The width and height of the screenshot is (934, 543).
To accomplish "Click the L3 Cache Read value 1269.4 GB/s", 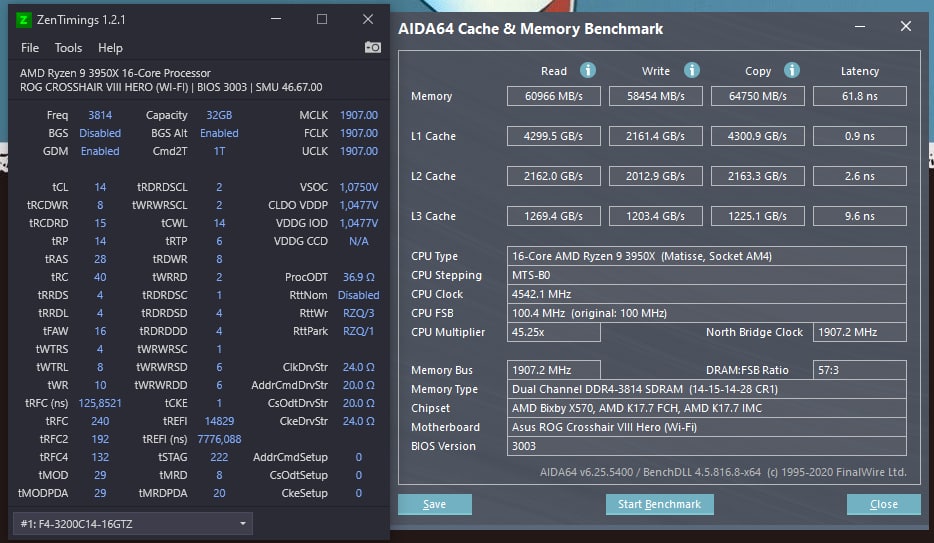I will coord(554,216).
